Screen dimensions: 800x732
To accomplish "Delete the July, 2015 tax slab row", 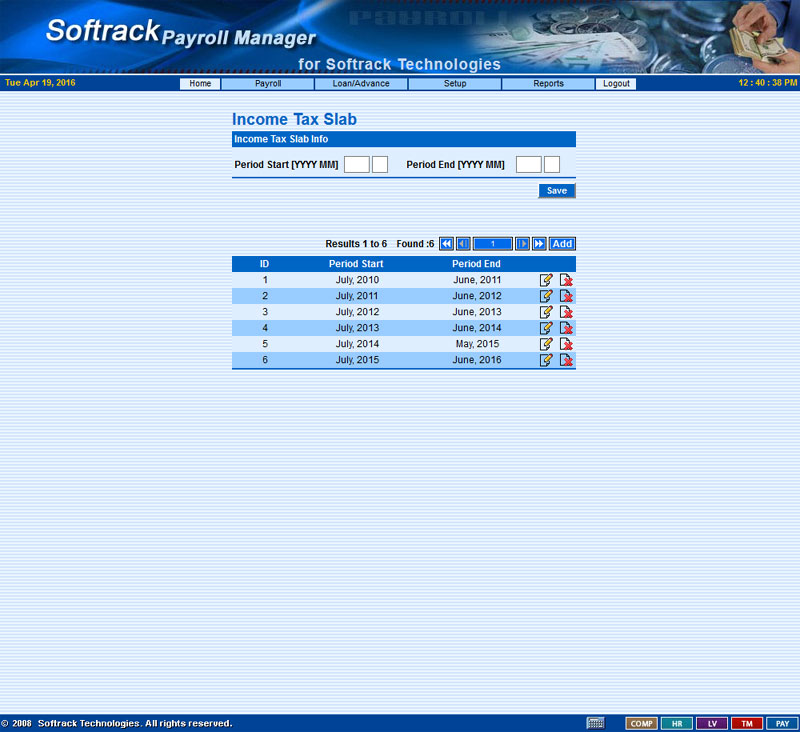I will (566, 360).
